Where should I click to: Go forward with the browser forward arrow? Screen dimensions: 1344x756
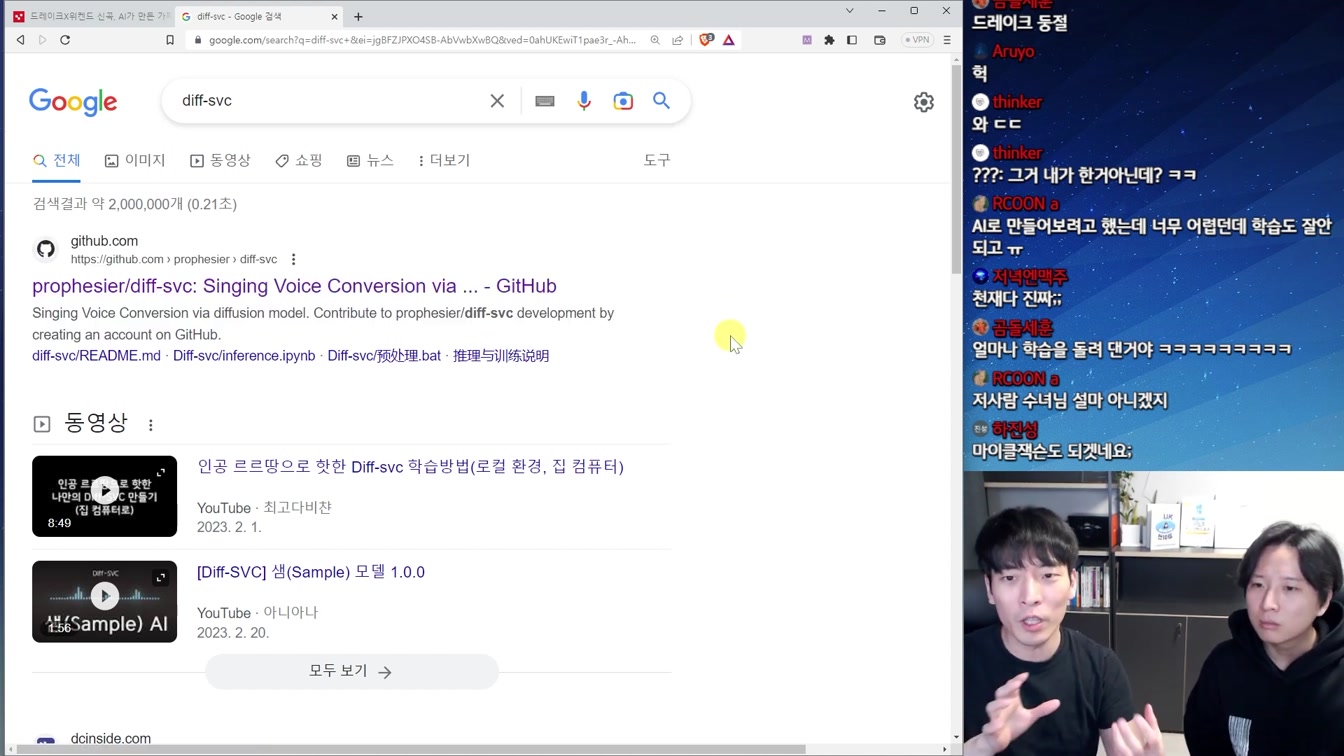[42, 40]
